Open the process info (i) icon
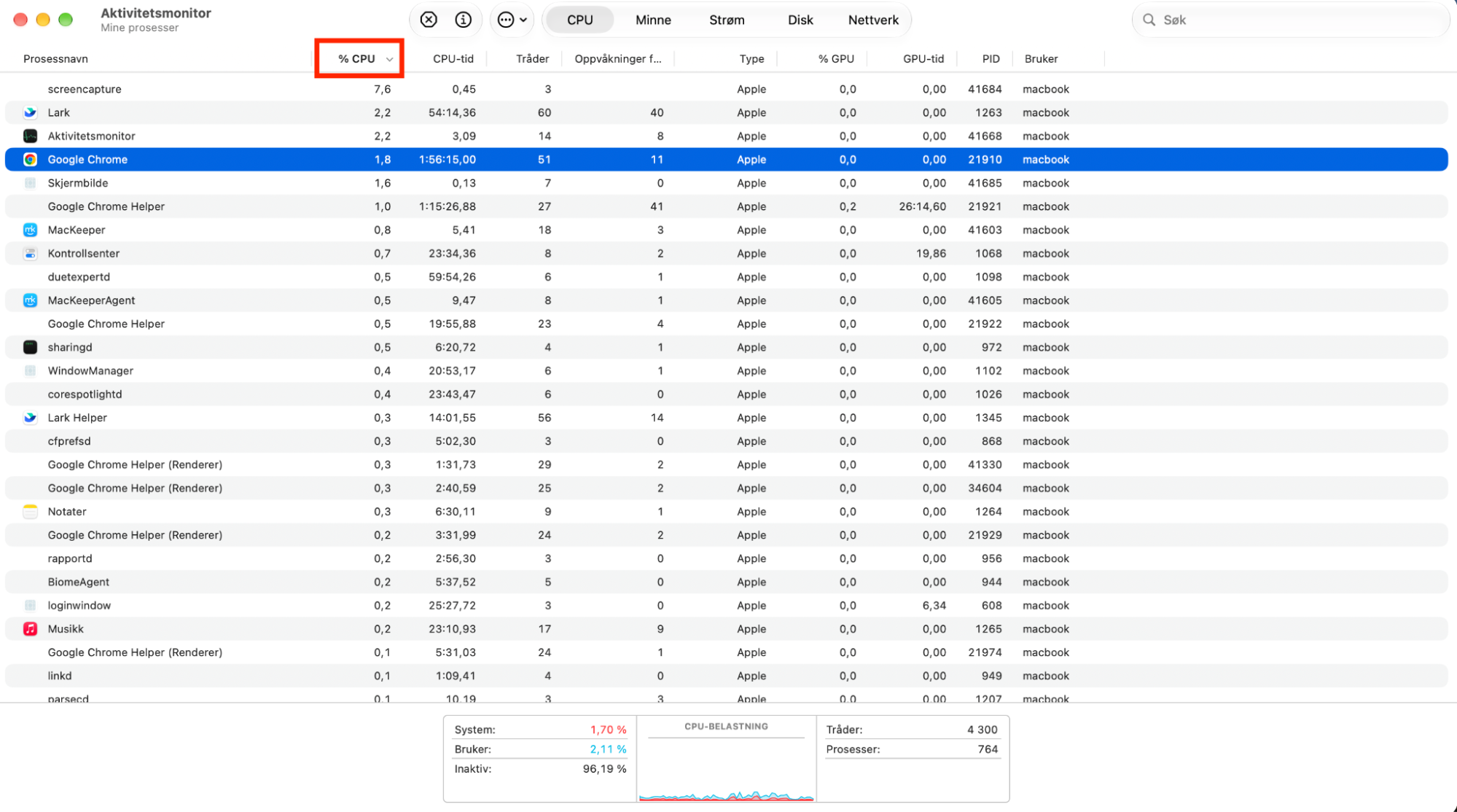Viewport: 1457px width, 812px height. tap(463, 20)
